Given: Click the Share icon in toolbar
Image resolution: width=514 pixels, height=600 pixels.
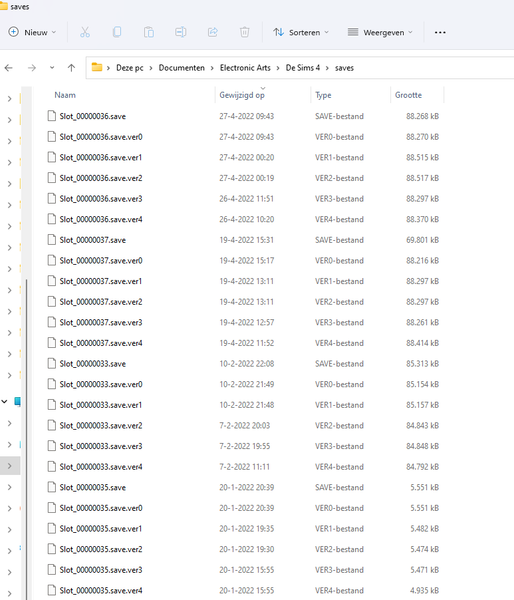Looking at the screenshot, I should click(x=213, y=32).
